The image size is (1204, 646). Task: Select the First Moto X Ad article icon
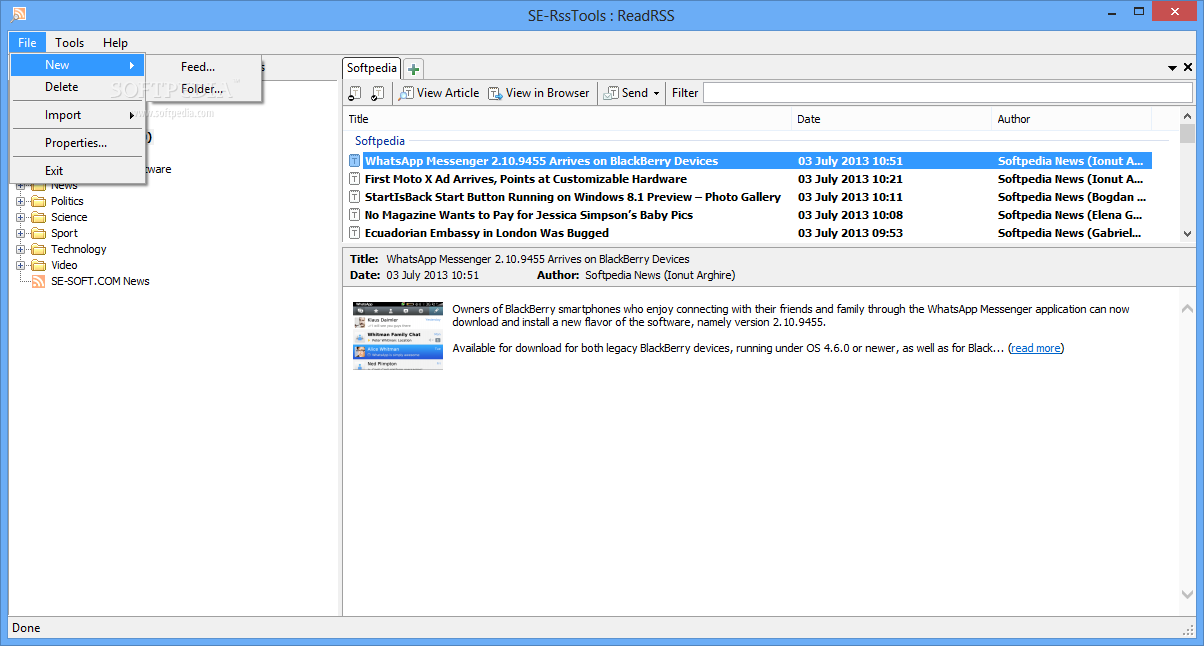pos(354,179)
